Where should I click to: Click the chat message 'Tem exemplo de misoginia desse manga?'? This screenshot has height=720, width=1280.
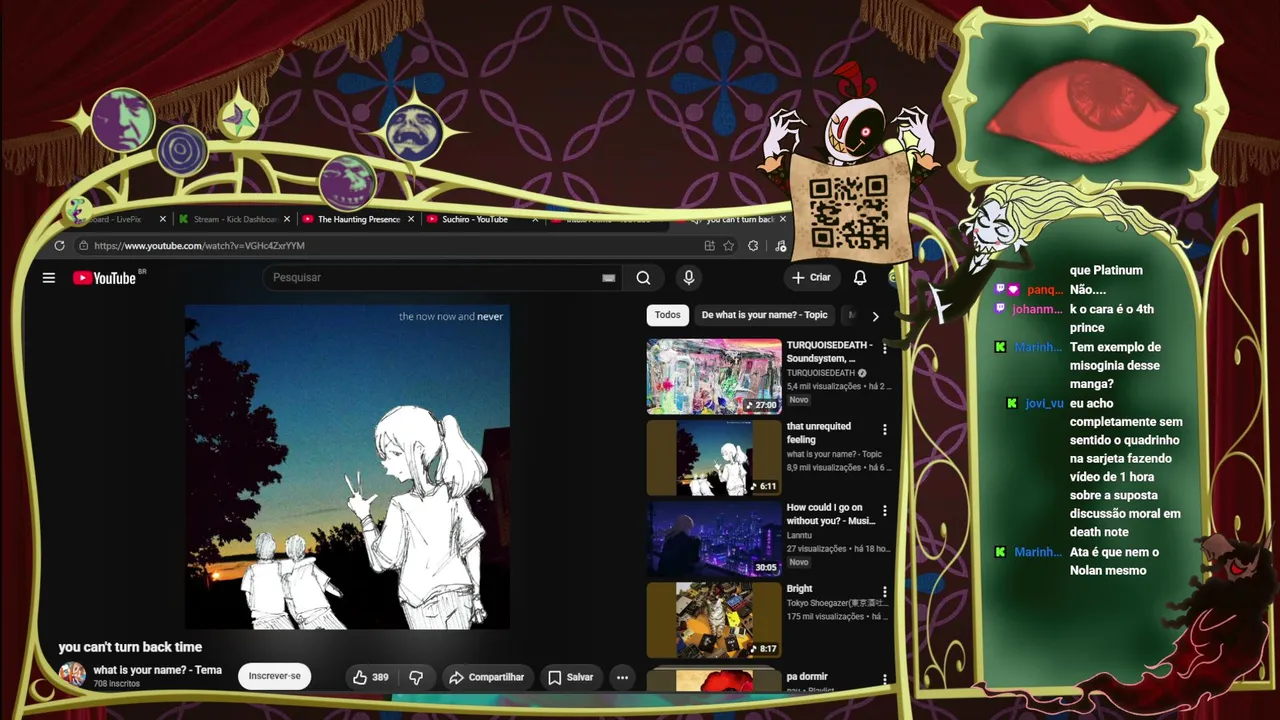coord(1115,365)
